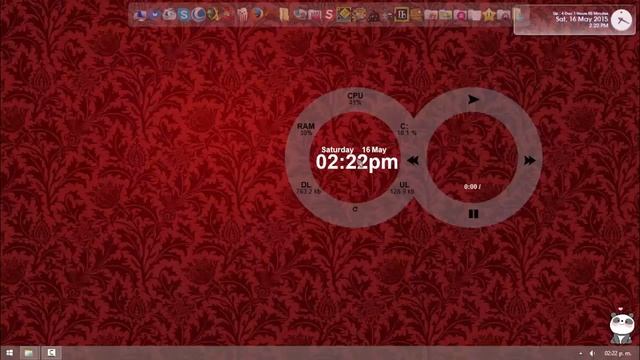Click the UL upload speed readout

[x=402, y=188]
